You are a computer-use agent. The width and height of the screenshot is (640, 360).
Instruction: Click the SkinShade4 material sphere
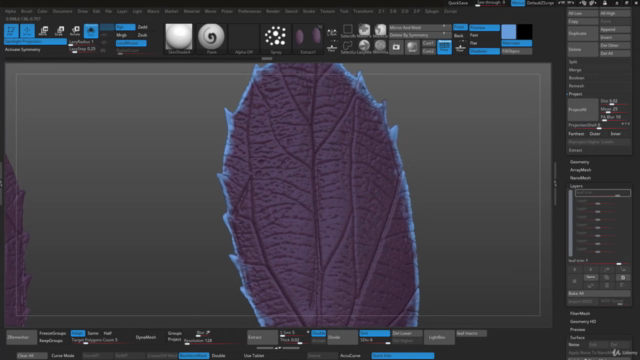(179, 39)
